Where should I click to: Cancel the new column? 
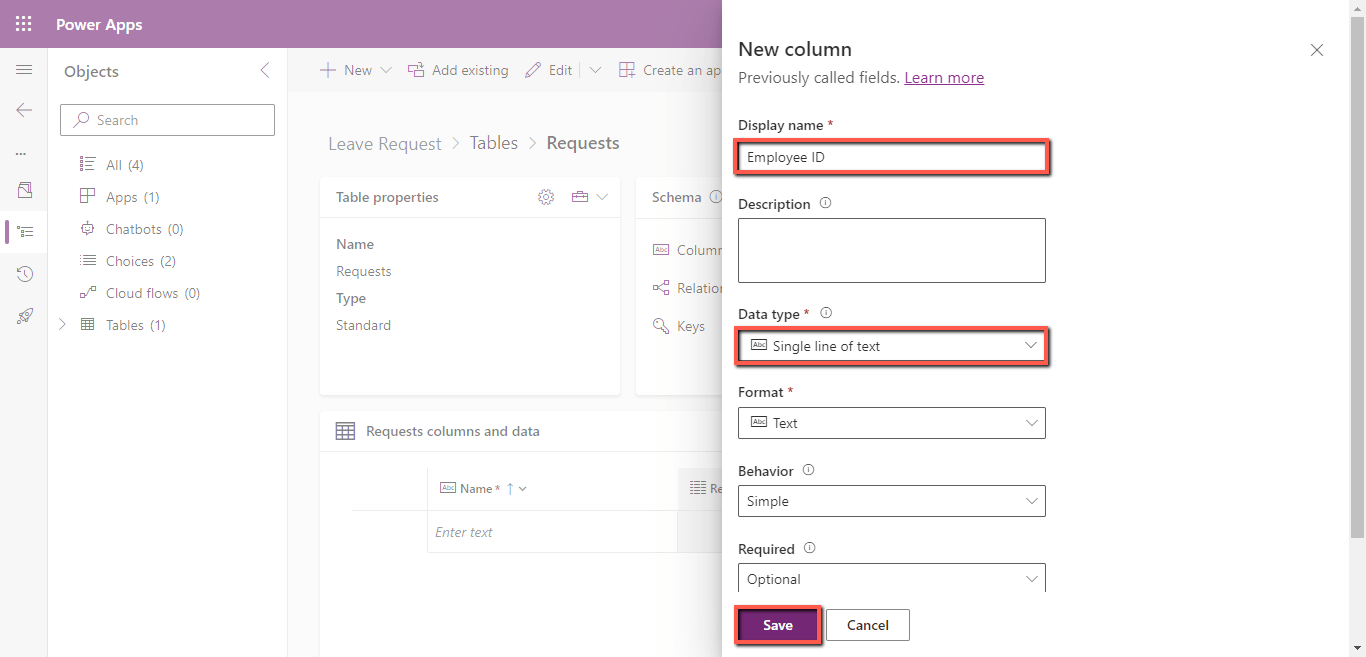click(868, 625)
